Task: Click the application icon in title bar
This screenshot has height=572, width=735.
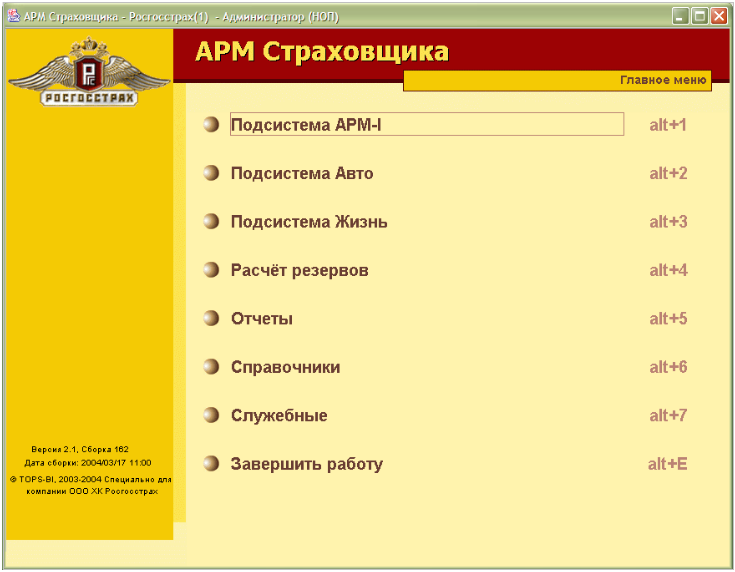Action: coord(14,16)
